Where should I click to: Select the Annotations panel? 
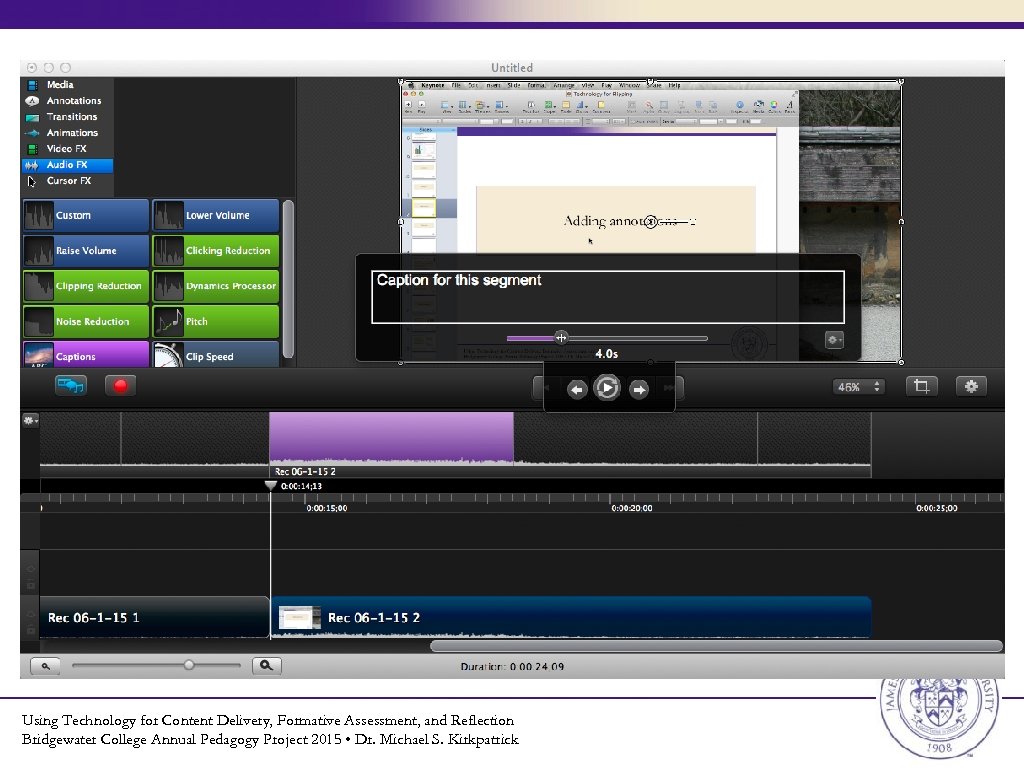point(70,100)
